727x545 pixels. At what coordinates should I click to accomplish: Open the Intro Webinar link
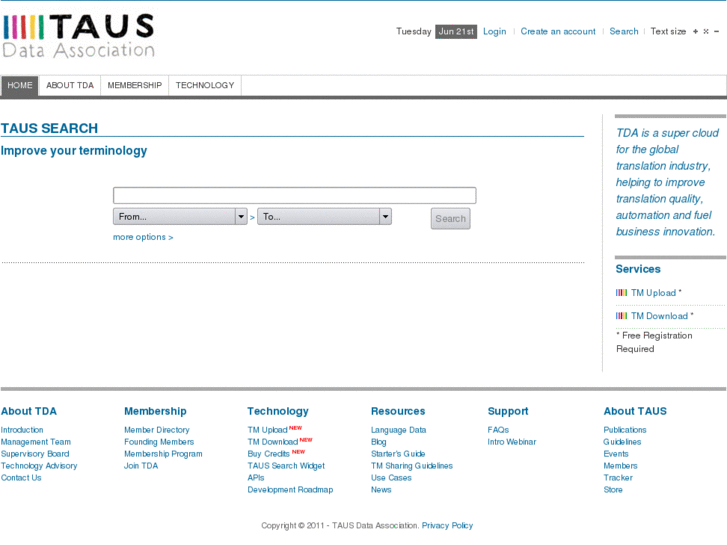coord(511,442)
